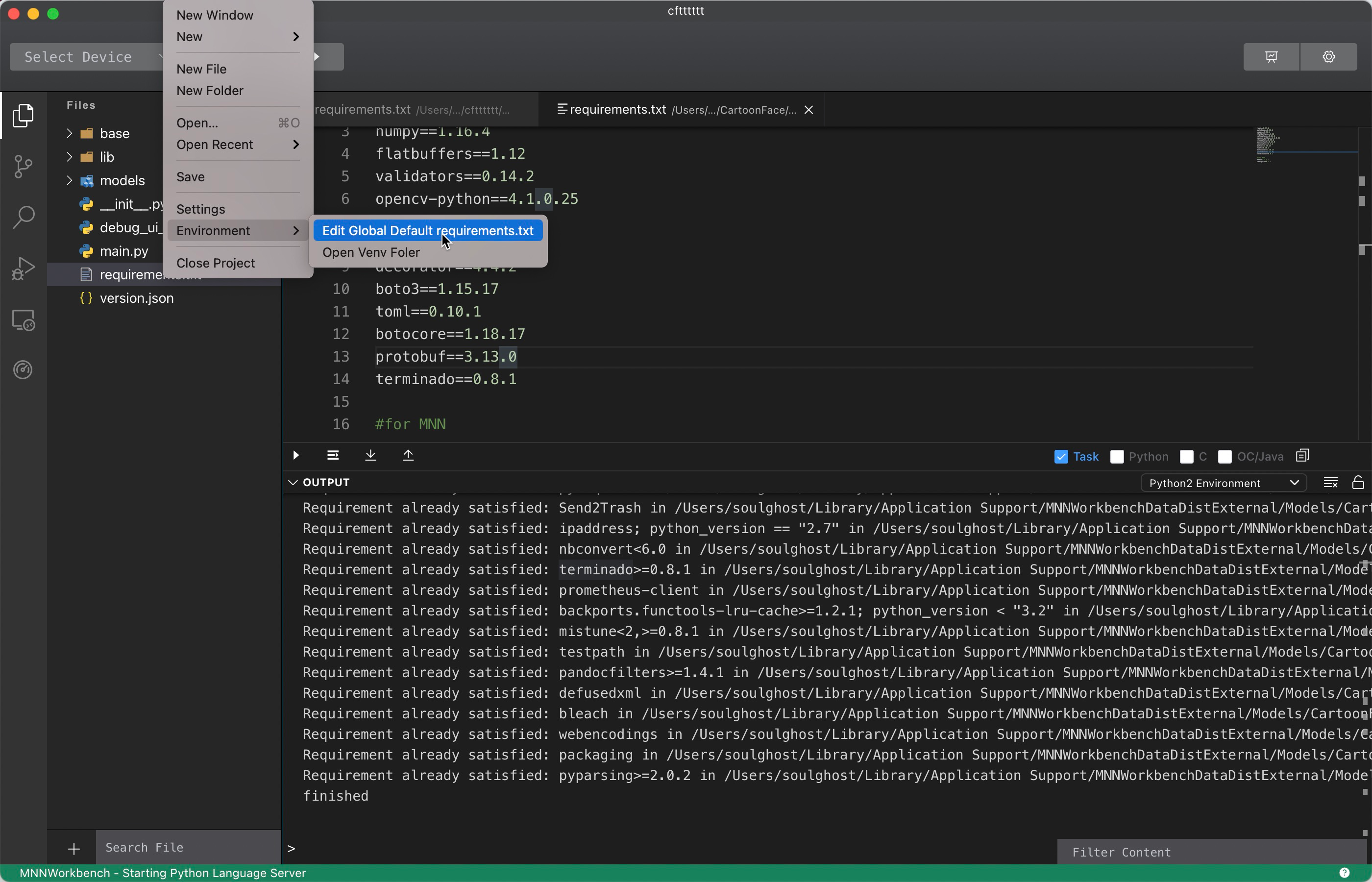Uncheck the Task filter checkbox
This screenshot has width=1372, height=882.
click(x=1060, y=457)
